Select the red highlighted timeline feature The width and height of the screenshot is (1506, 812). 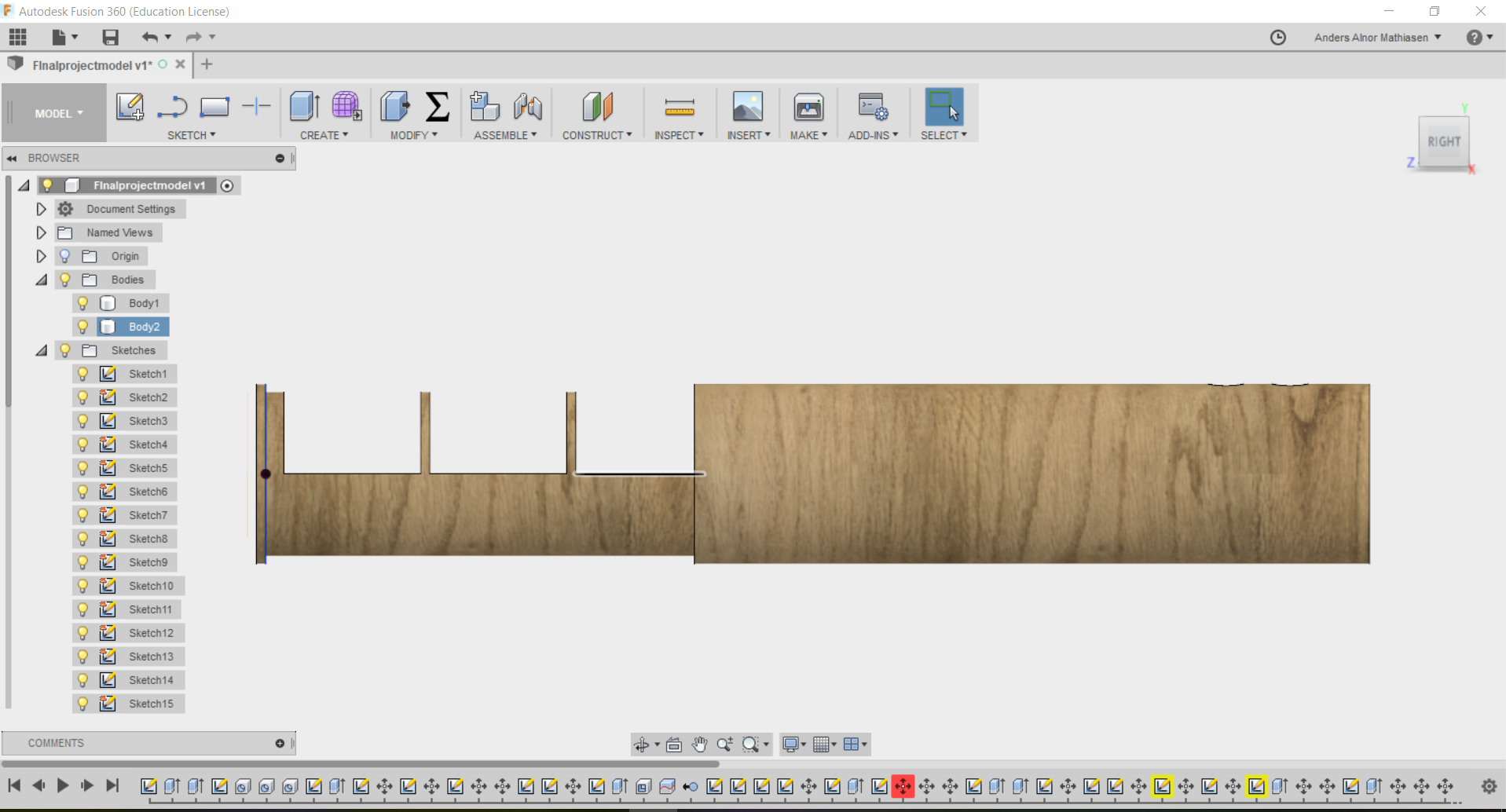pos(903,786)
